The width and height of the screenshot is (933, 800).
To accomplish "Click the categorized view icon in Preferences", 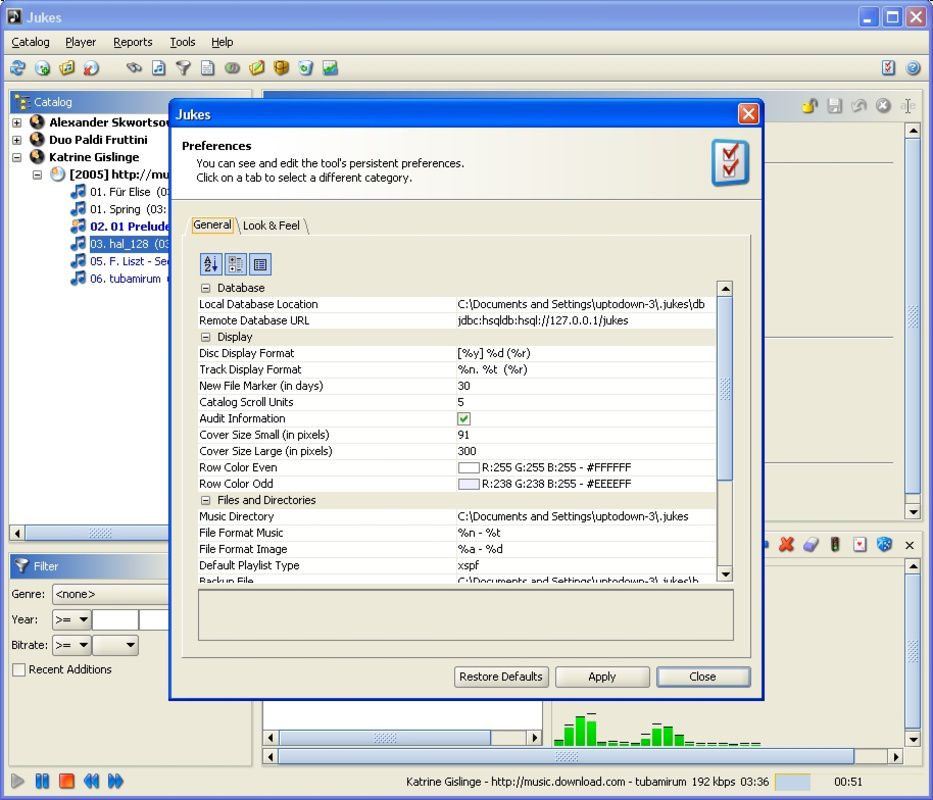I will tap(236, 264).
